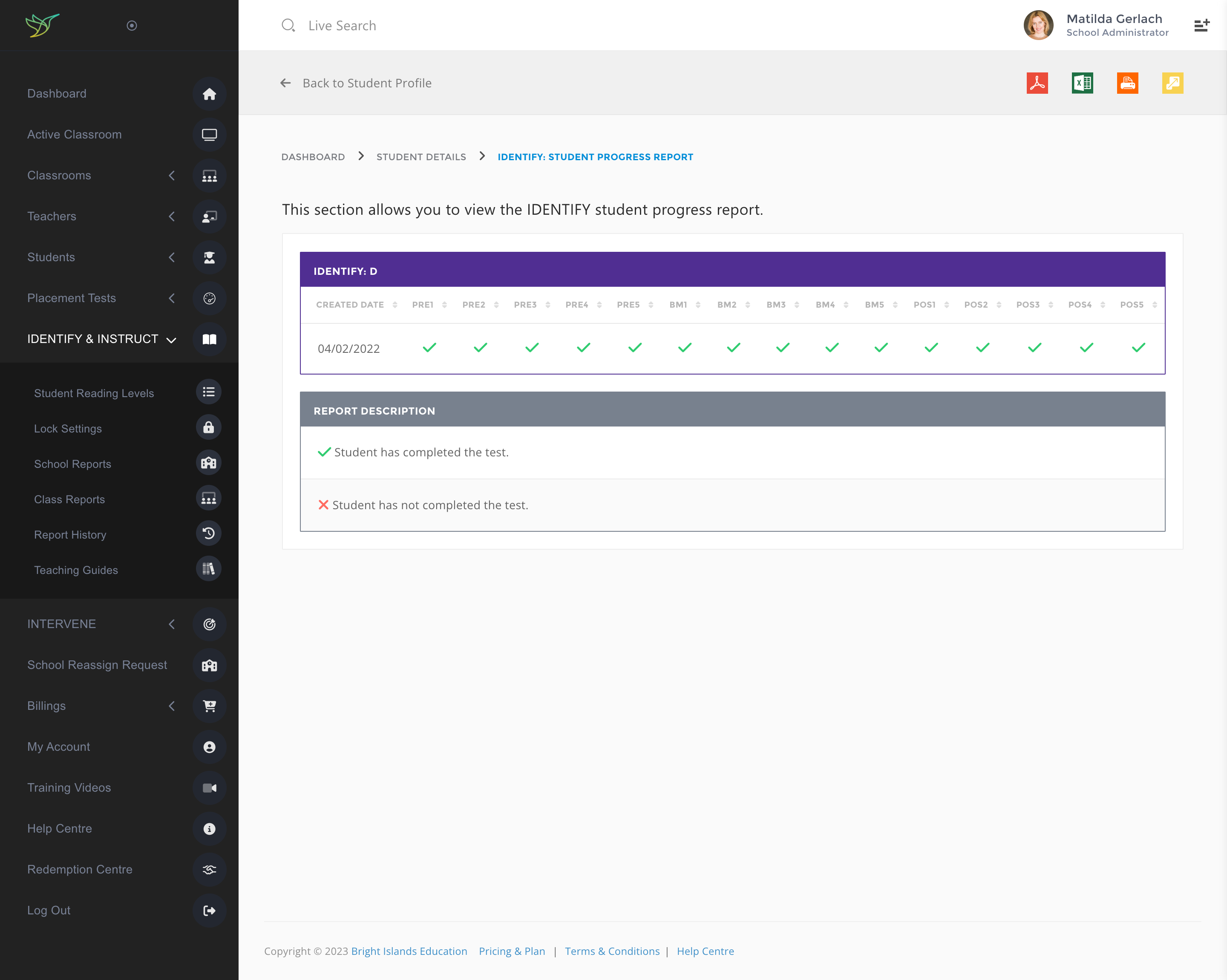1227x980 pixels.
Task: Sort by the PRE1 column arrows
Action: (x=444, y=305)
